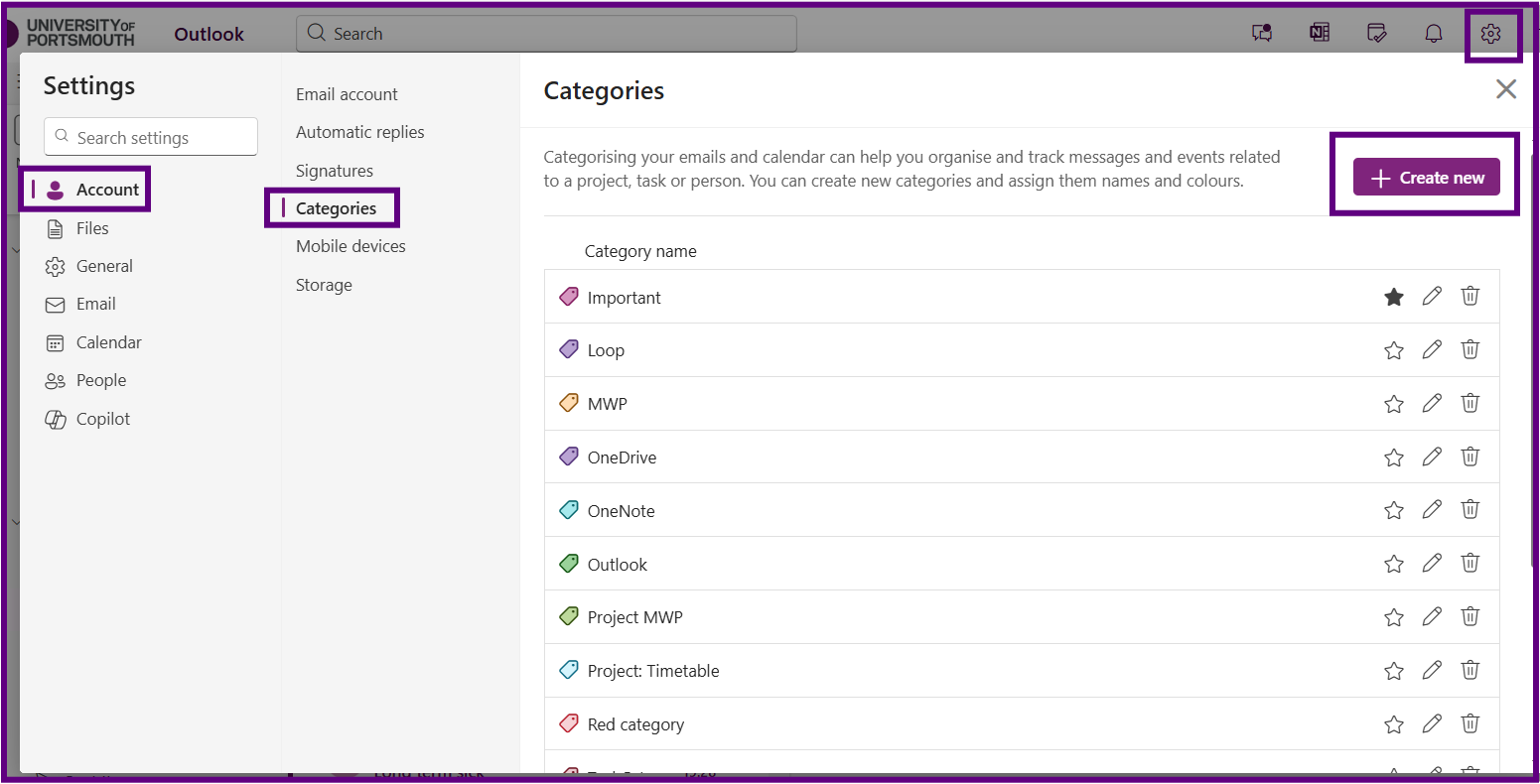1540x784 pixels.
Task: Delete the Important category with bin icon
Action: (1470, 296)
